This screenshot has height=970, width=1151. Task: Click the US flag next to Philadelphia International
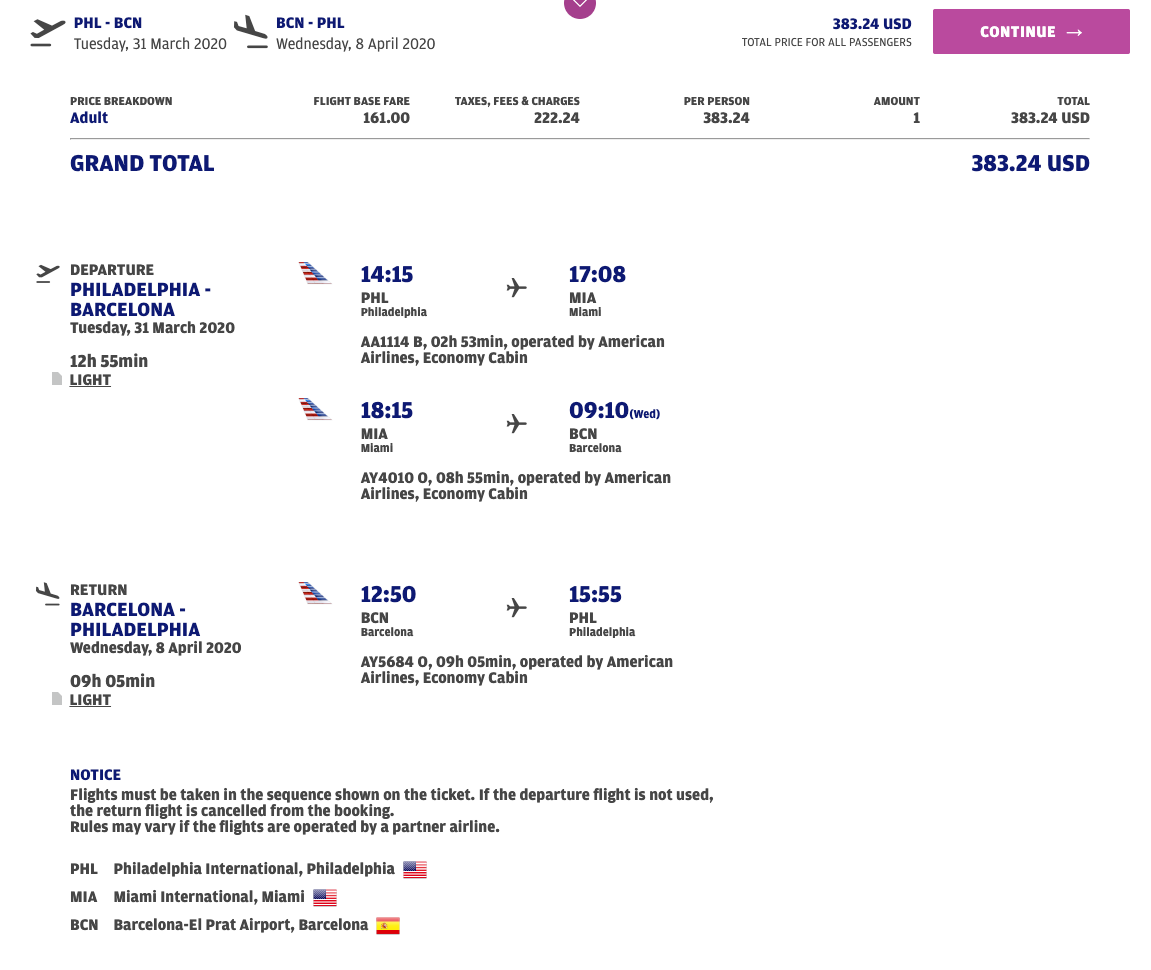click(415, 869)
